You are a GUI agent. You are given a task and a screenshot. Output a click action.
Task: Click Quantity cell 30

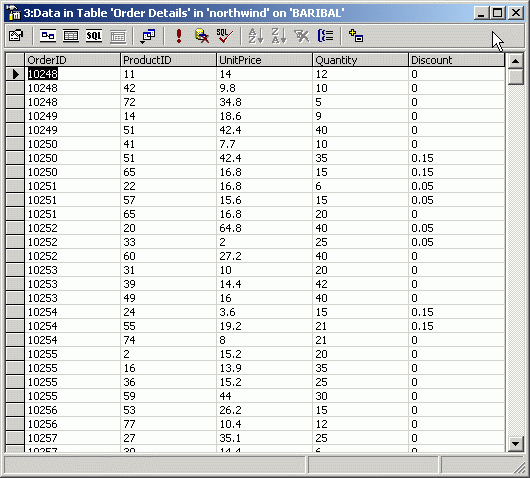pyautogui.click(x=360, y=396)
